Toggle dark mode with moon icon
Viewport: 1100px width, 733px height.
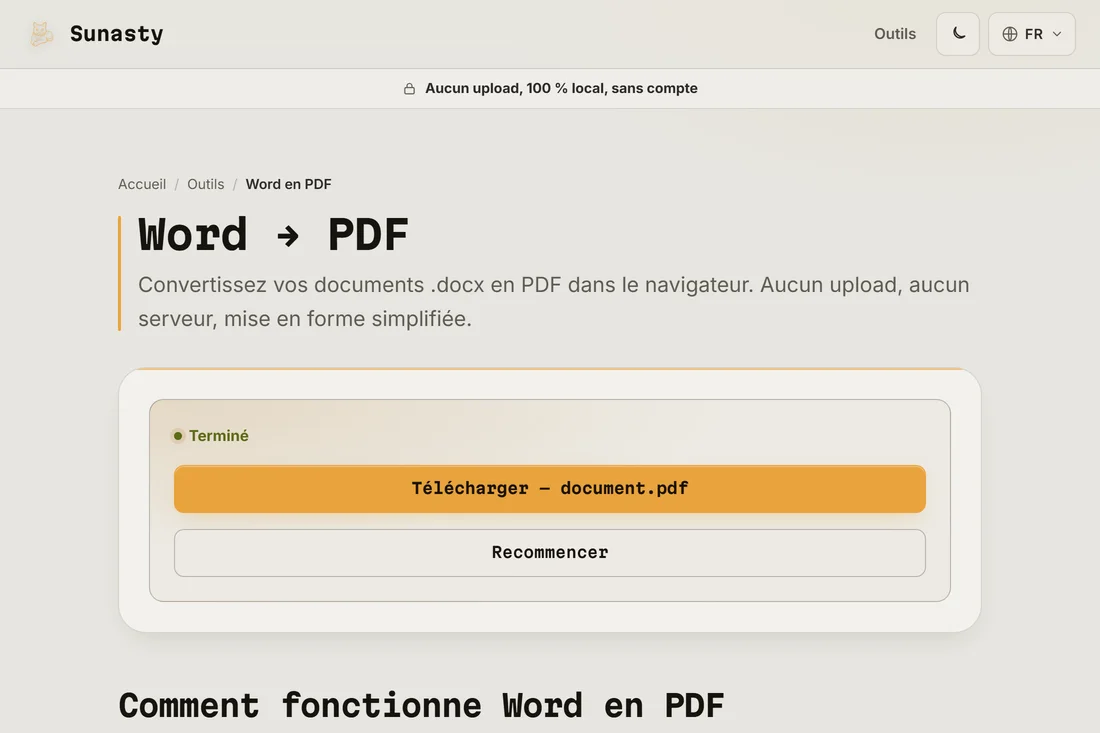click(x=958, y=34)
